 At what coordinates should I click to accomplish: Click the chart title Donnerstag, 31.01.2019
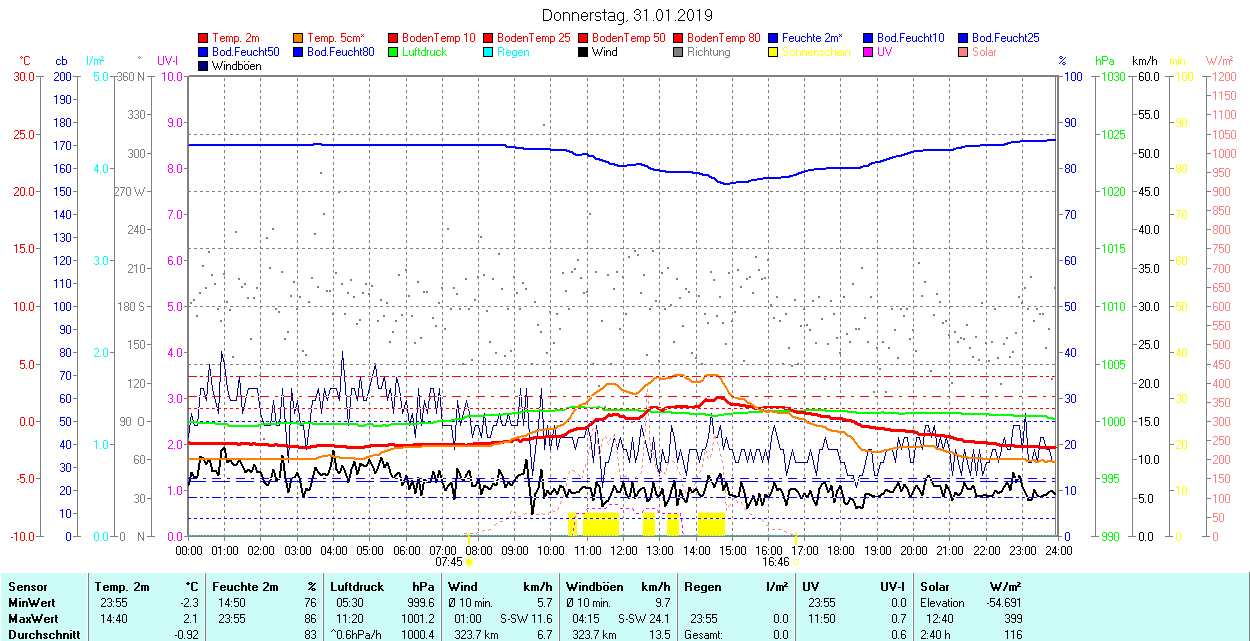(x=626, y=15)
